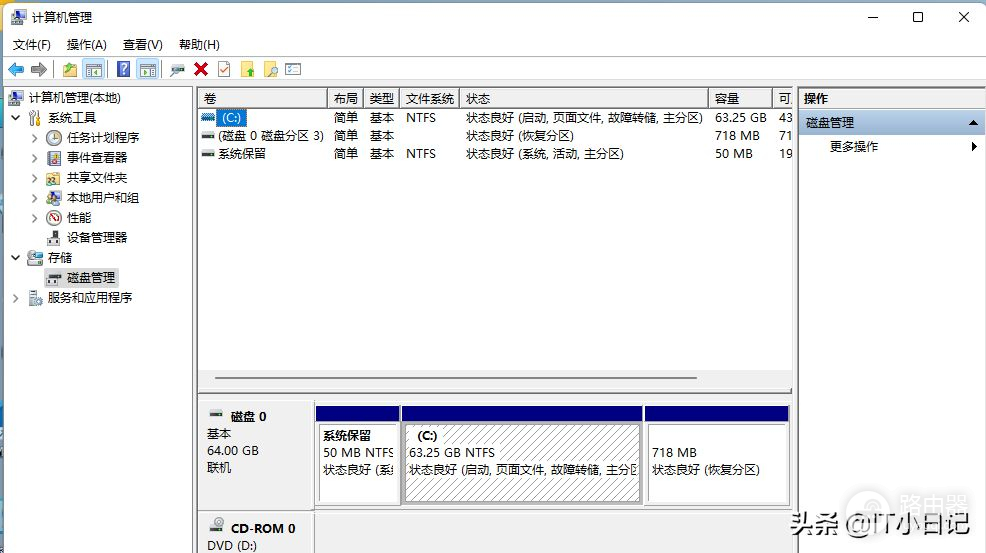Click the folder with magnifier toolbar icon
Image resolution: width=986 pixels, height=553 pixels.
(x=270, y=69)
